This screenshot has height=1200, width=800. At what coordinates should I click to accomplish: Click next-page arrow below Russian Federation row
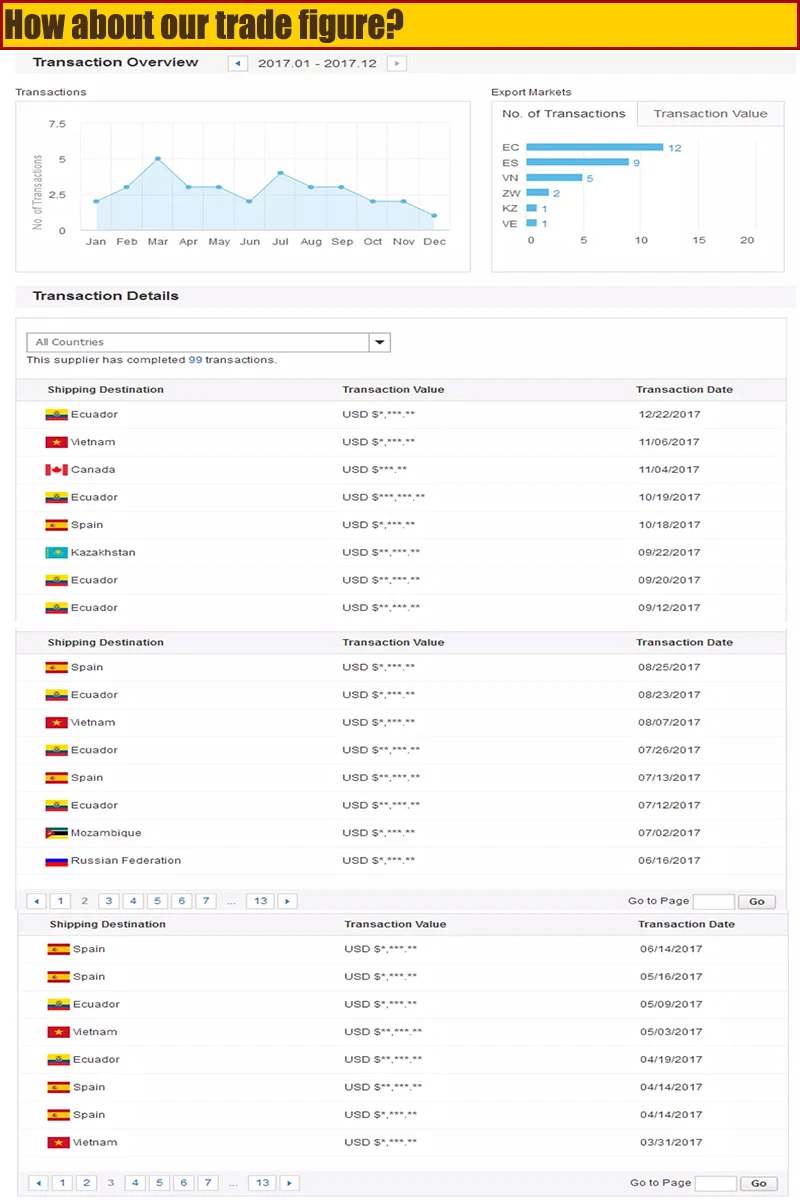(x=287, y=901)
